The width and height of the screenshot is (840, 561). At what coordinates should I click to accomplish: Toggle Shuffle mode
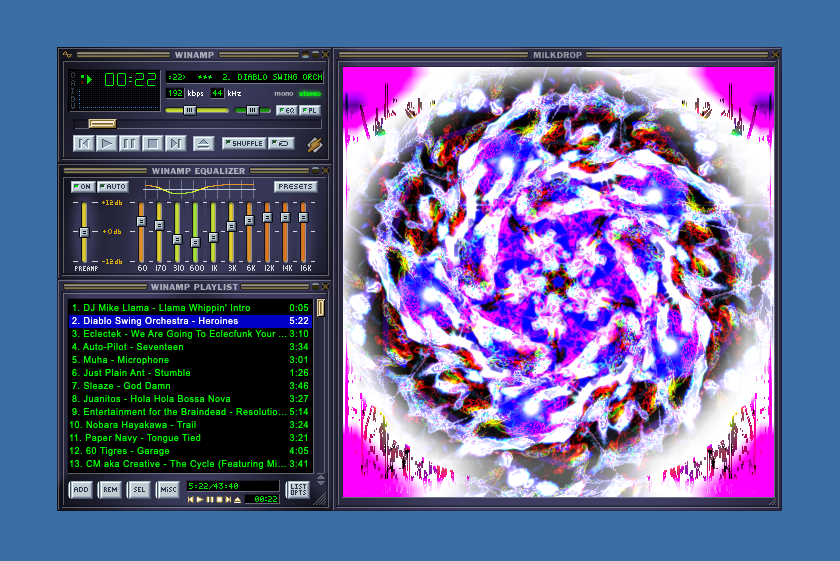[x=244, y=144]
